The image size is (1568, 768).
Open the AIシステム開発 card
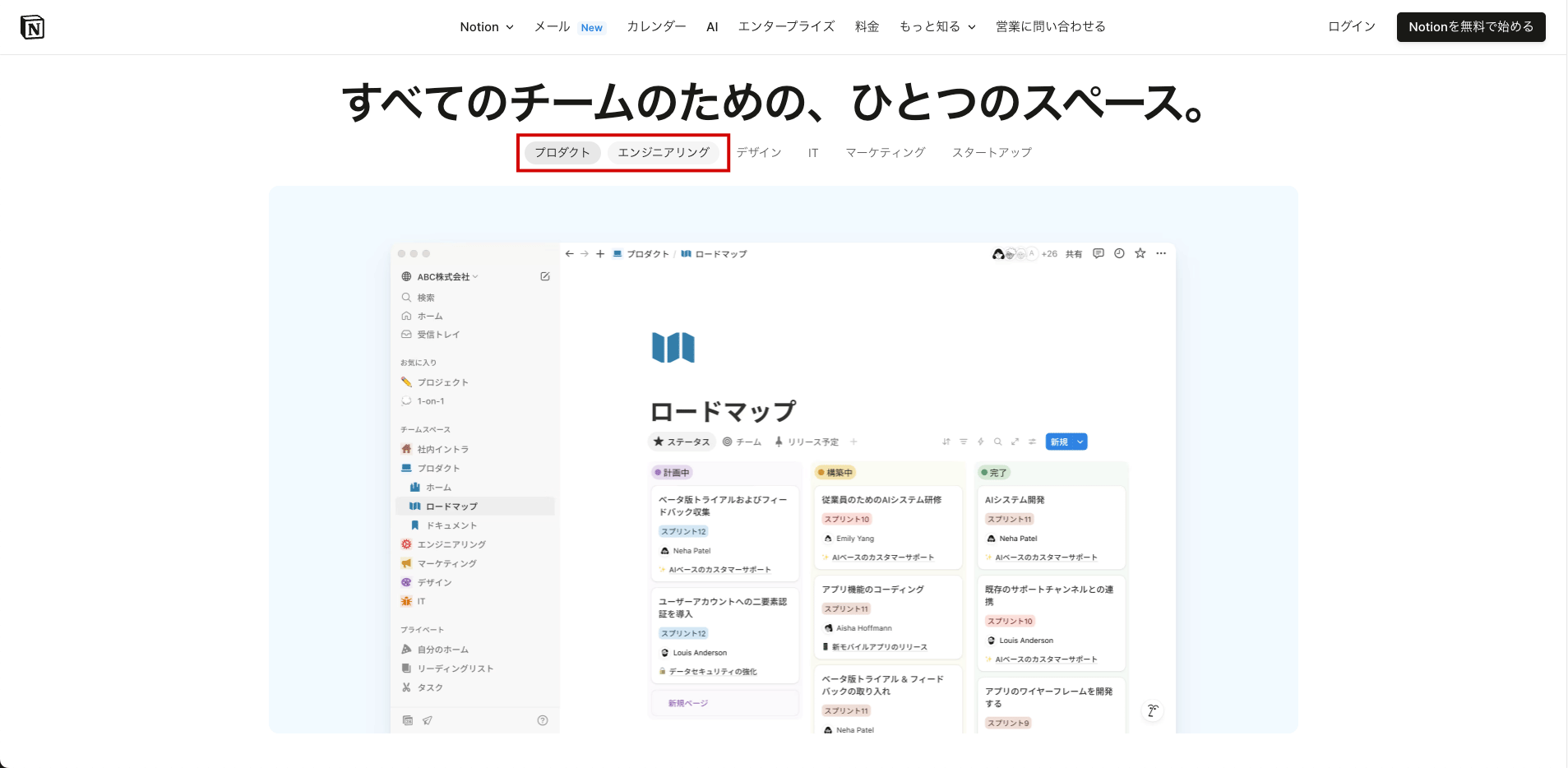[x=1051, y=529]
